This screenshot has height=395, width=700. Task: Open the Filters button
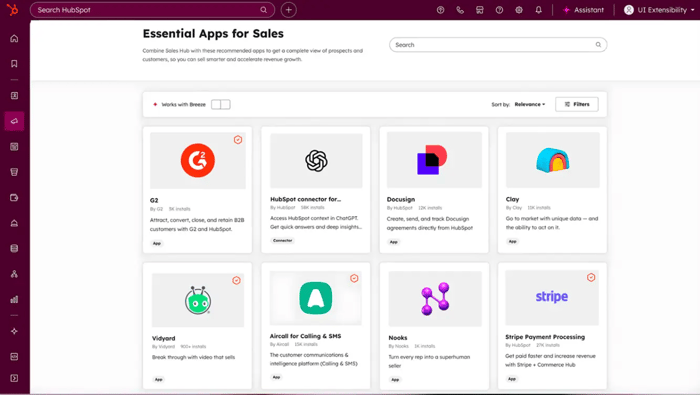(577, 104)
